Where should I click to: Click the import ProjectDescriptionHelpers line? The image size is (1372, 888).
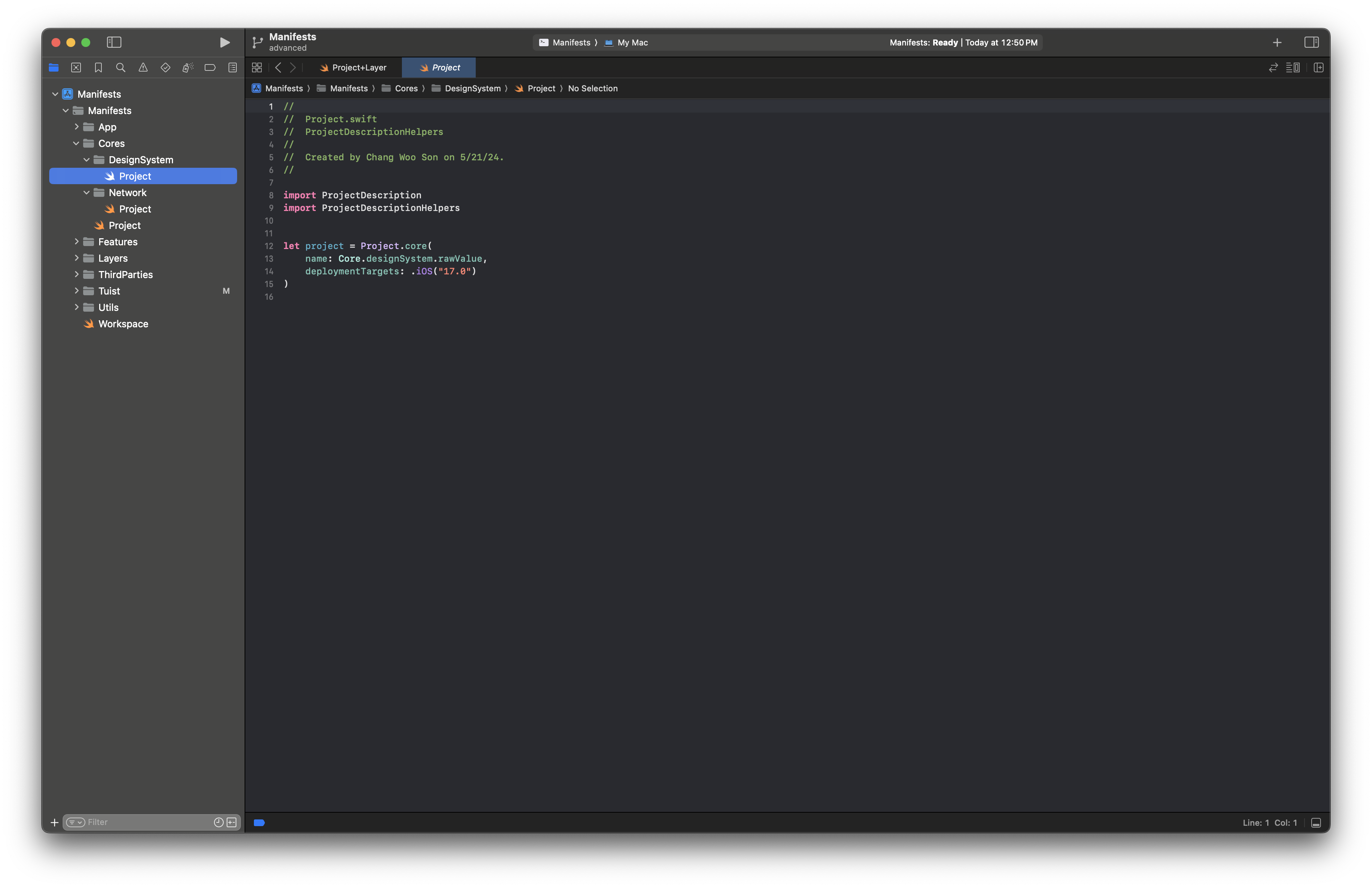(371, 208)
